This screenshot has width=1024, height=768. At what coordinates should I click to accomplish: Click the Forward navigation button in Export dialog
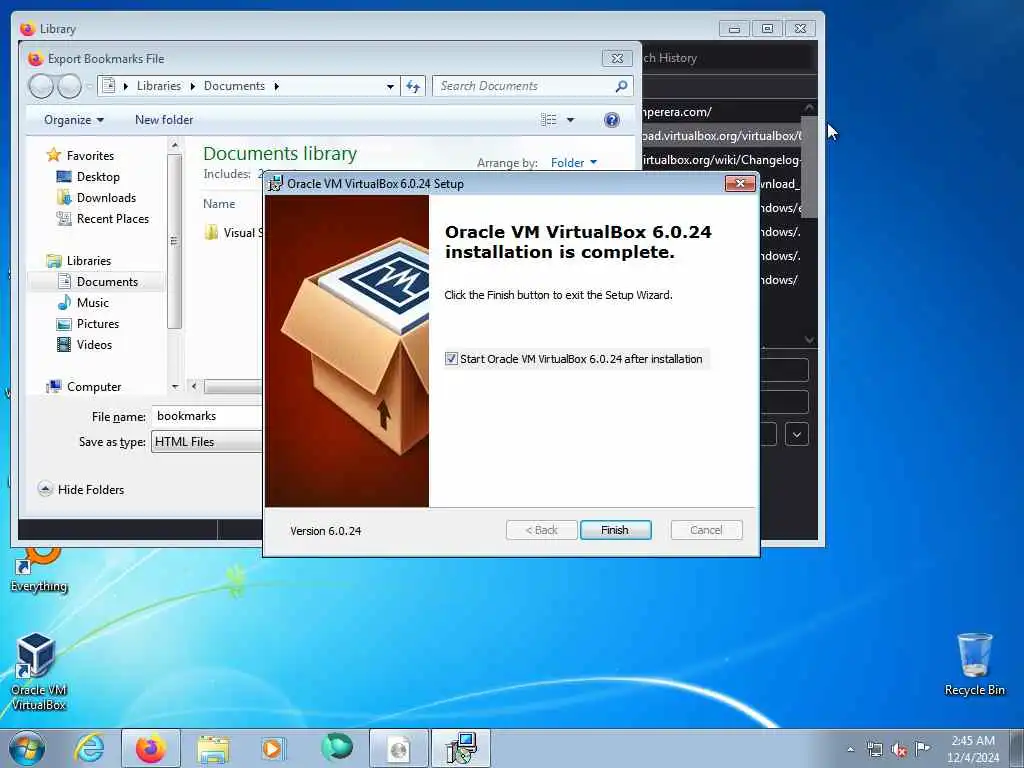click(x=69, y=86)
